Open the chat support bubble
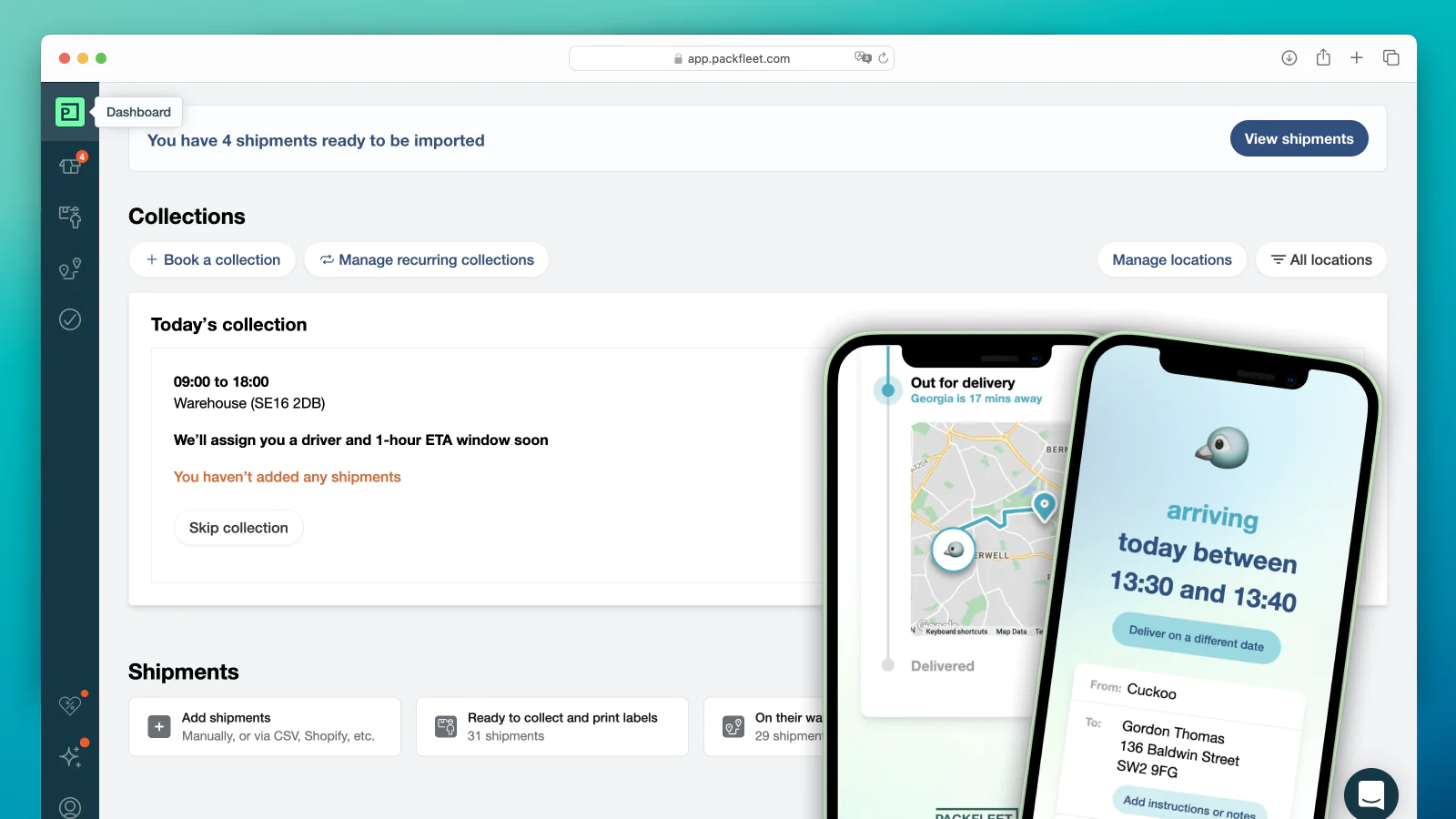The height and width of the screenshot is (819, 1456). 1370,795
